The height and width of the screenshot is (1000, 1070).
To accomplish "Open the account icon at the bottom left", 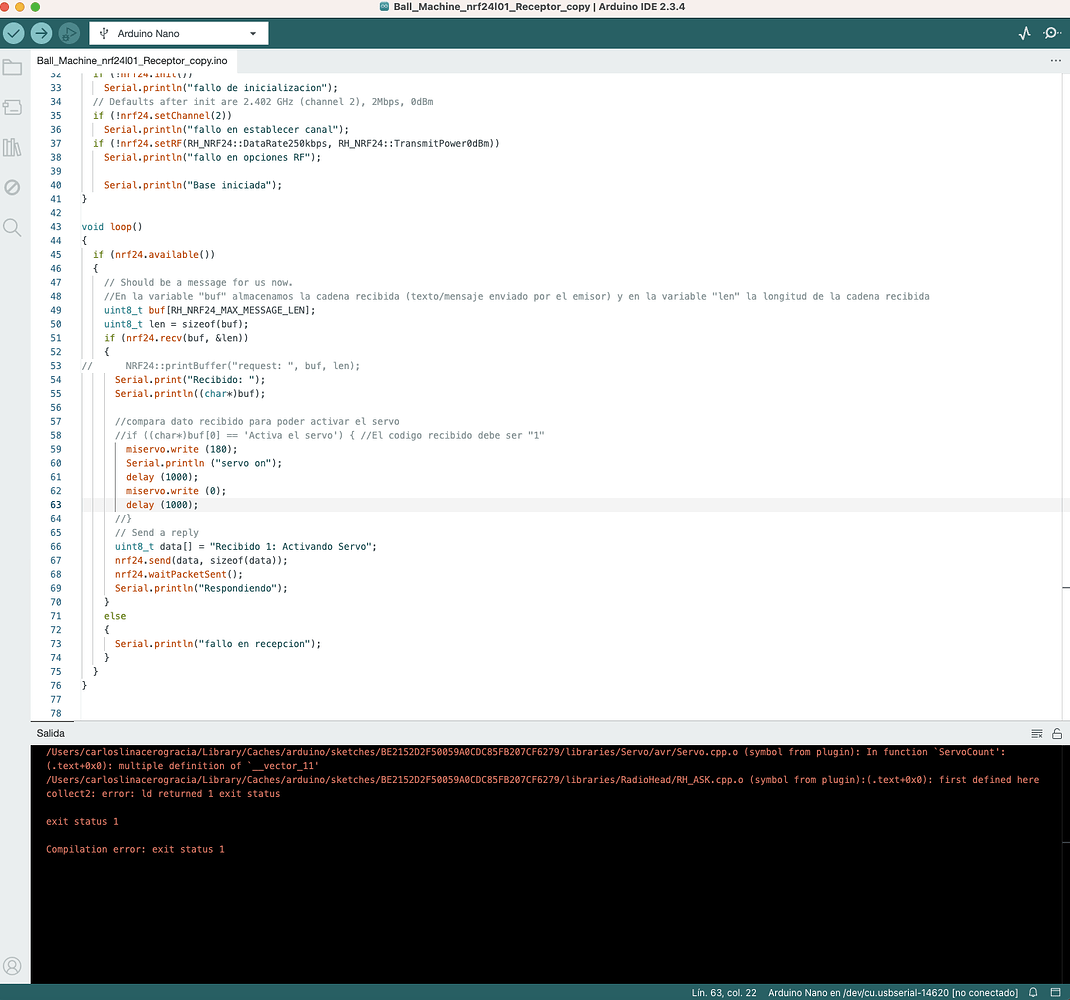I will pyautogui.click(x=13, y=966).
